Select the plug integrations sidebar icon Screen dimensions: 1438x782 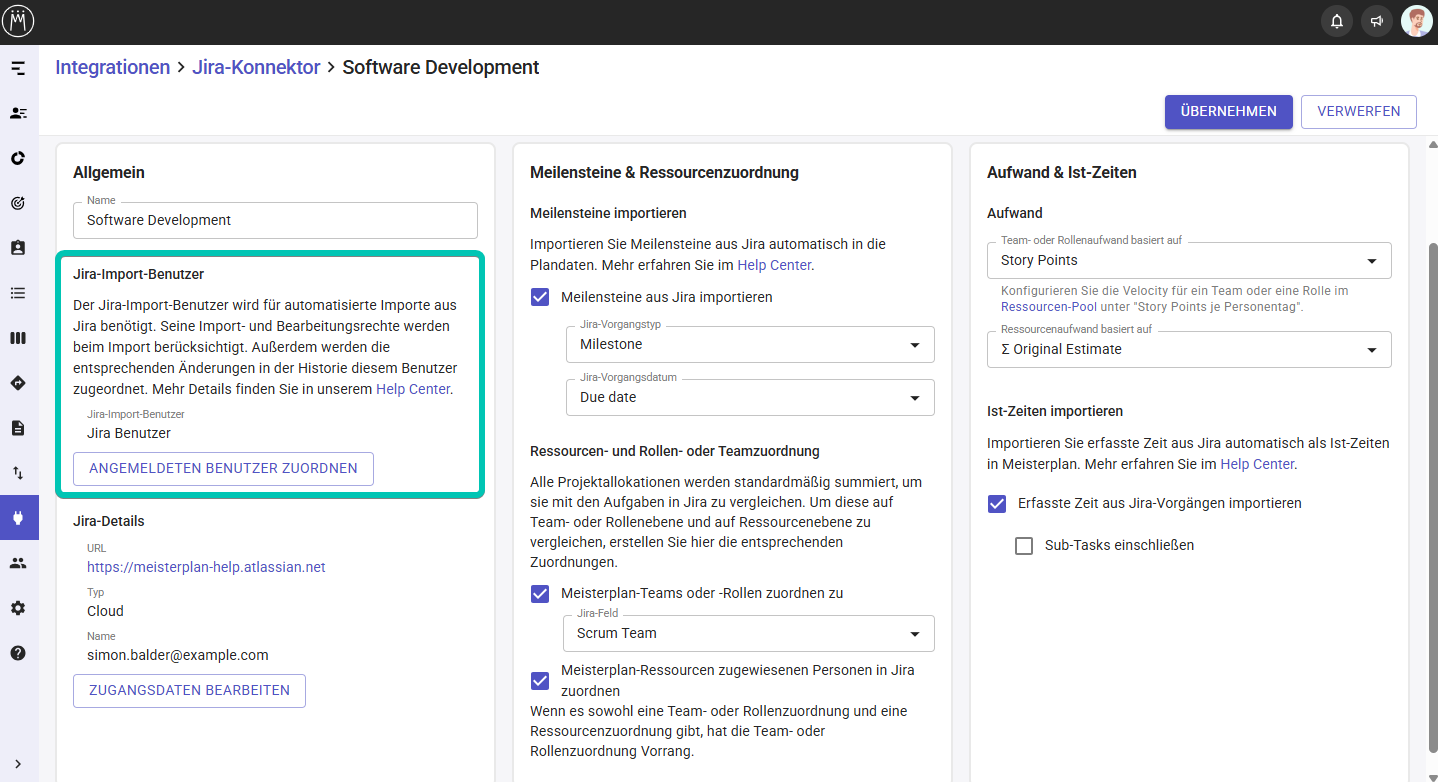point(18,518)
